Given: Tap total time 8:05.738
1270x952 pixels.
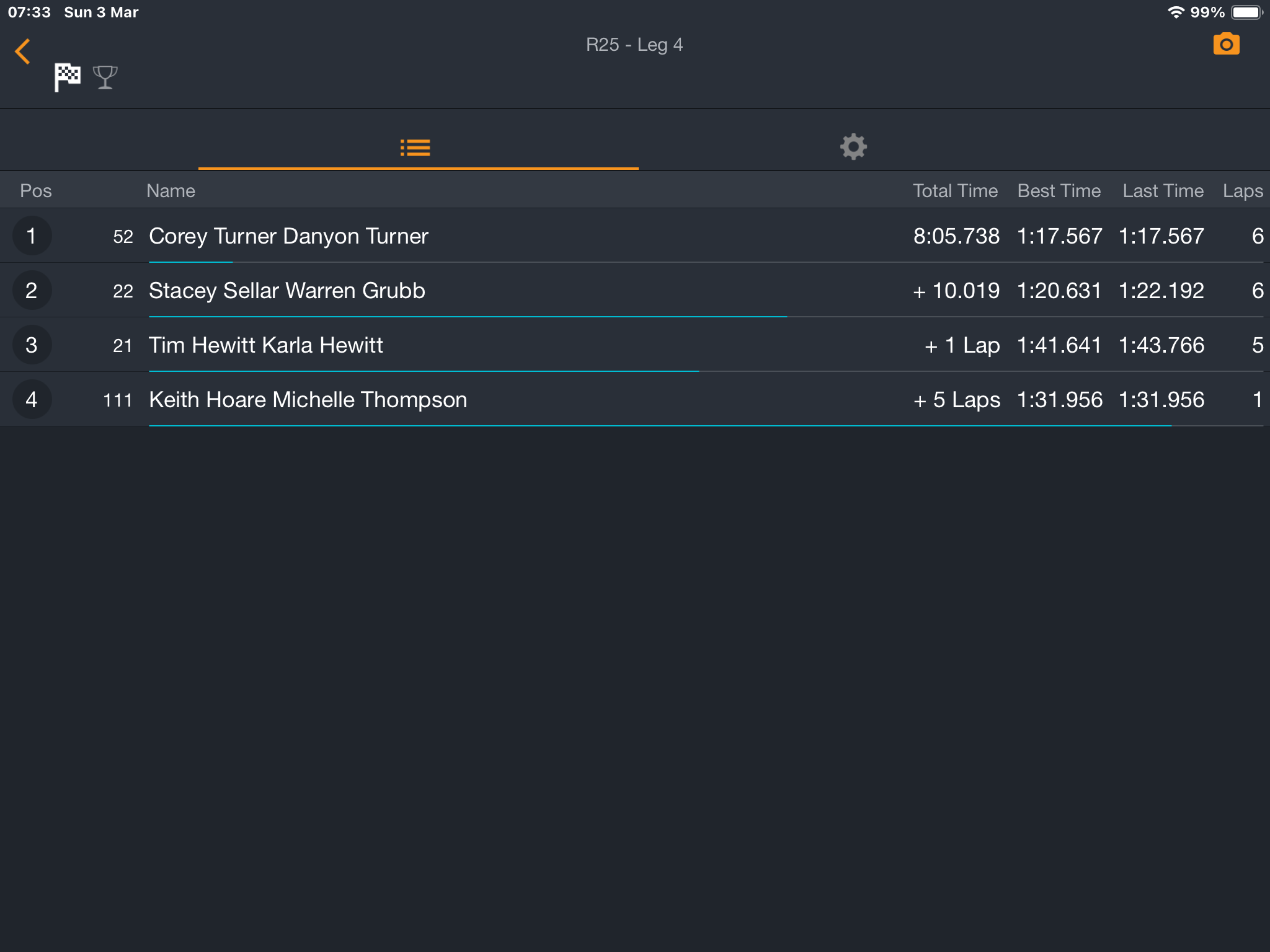Looking at the screenshot, I should [x=956, y=236].
